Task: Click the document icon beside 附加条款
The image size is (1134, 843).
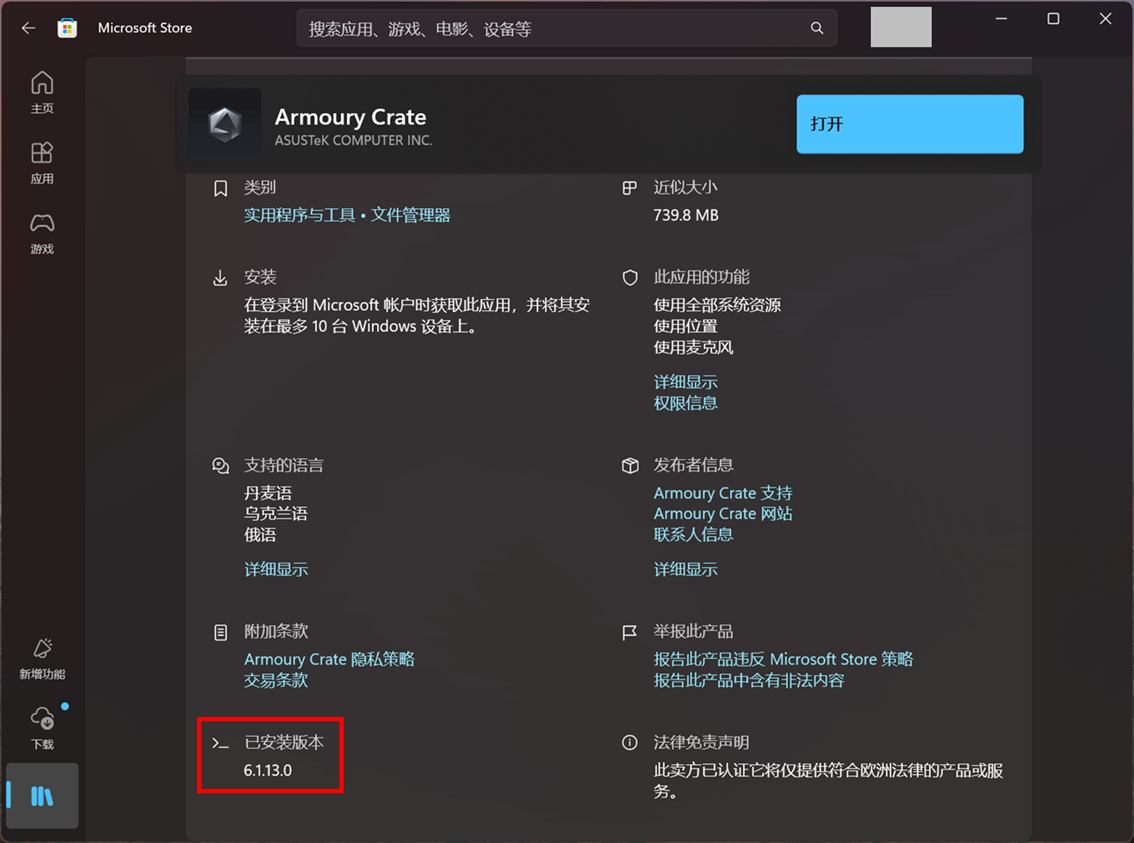Action: [221, 633]
